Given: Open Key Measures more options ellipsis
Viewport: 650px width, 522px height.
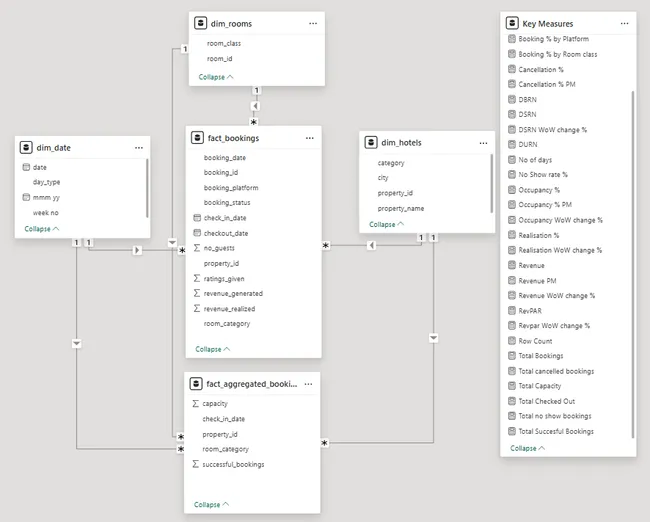Looking at the screenshot, I should [x=625, y=24].
